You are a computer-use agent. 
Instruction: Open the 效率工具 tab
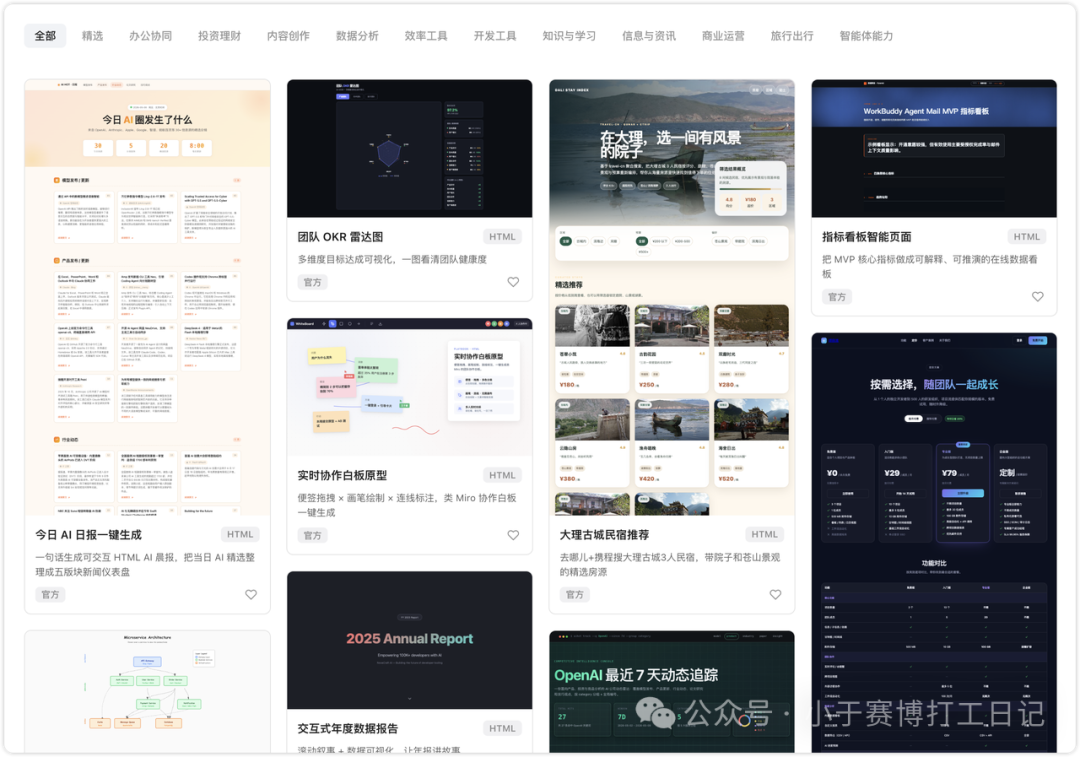(426, 36)
